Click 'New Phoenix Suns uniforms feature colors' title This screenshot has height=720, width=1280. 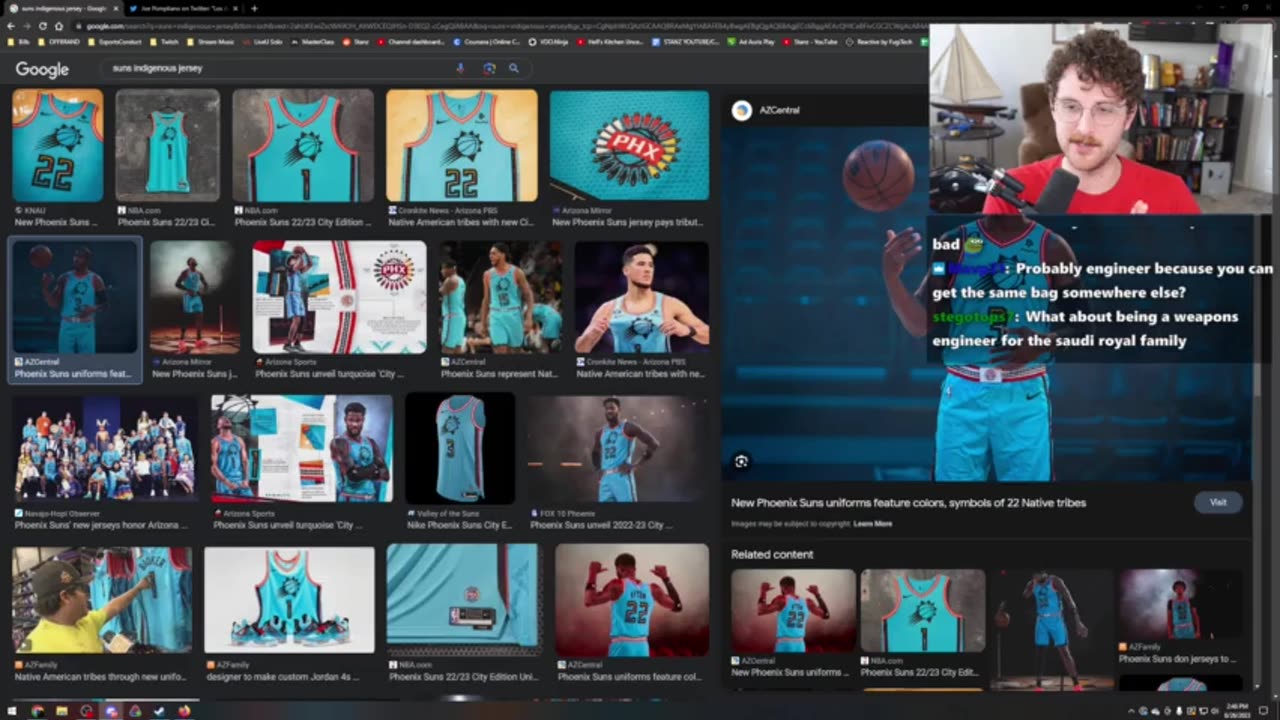point(908,503)
